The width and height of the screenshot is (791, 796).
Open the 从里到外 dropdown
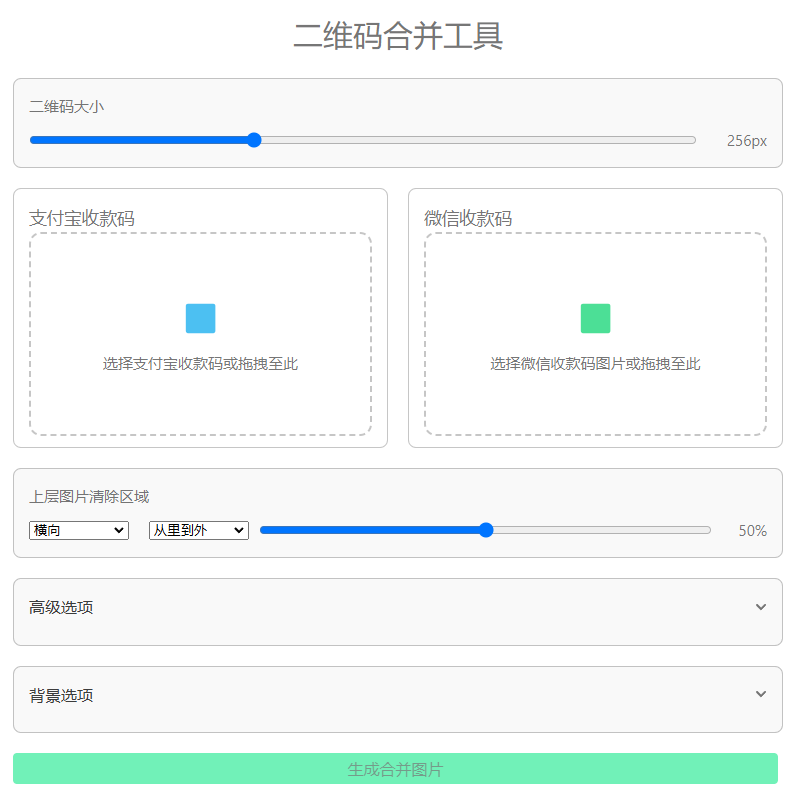(x=198, y=530)
